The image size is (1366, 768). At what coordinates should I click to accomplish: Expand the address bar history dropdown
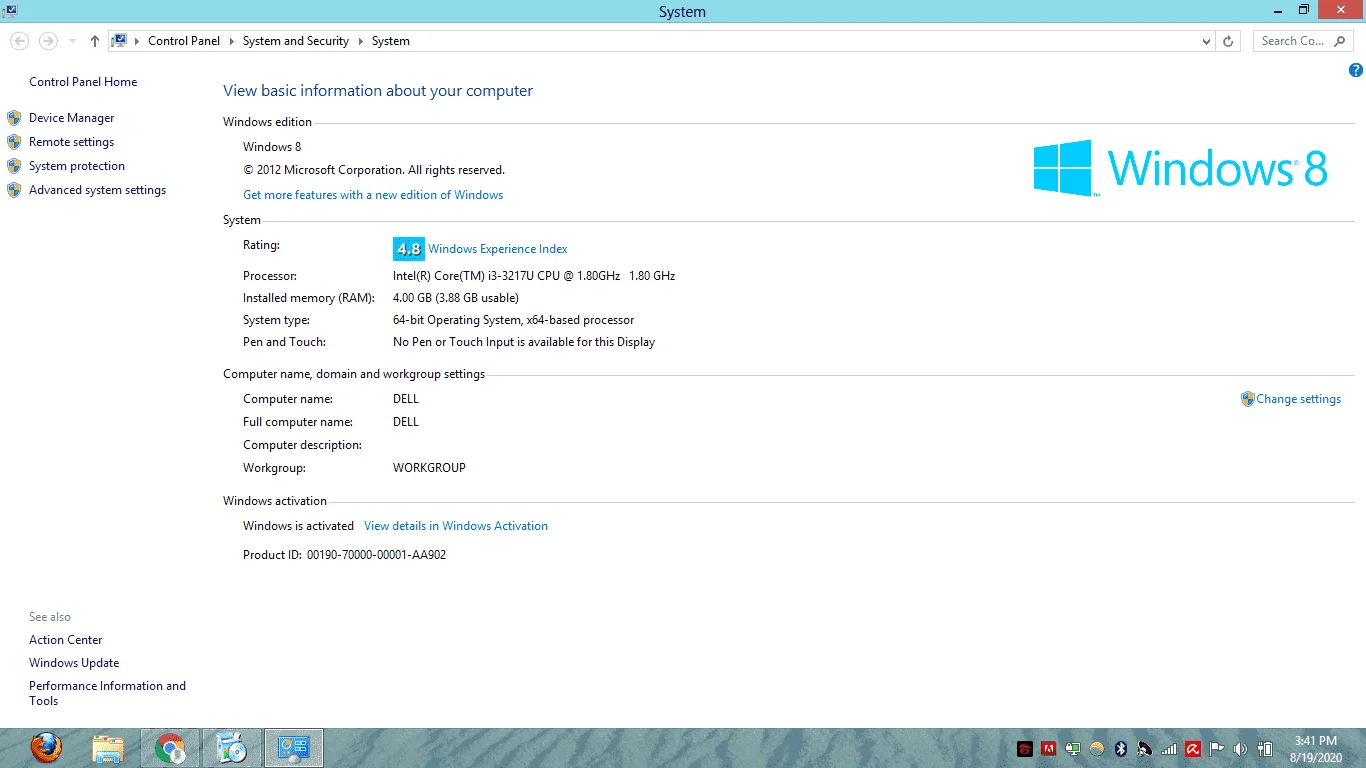(1206, 41)
